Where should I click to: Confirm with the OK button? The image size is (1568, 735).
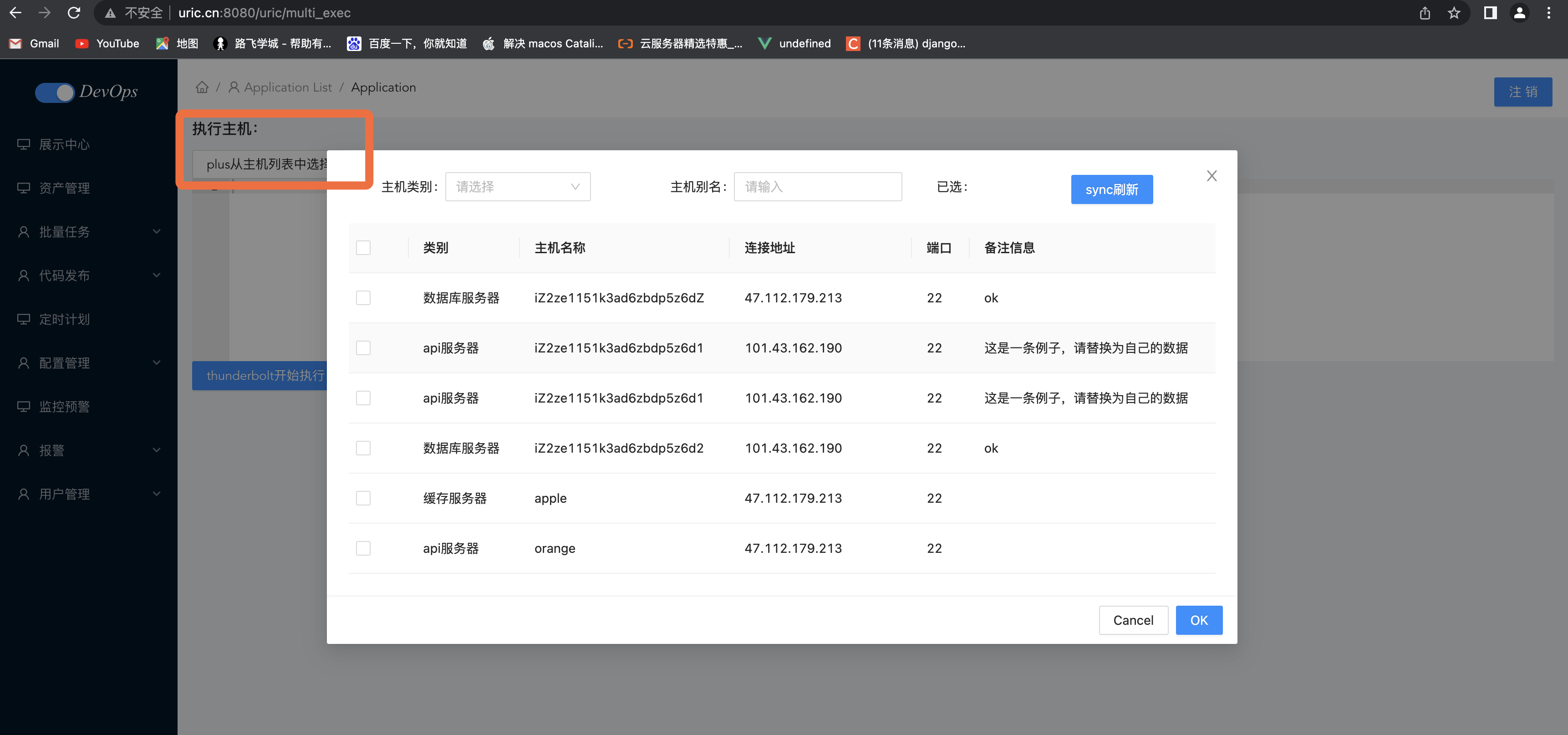(x=1198, y=620)
